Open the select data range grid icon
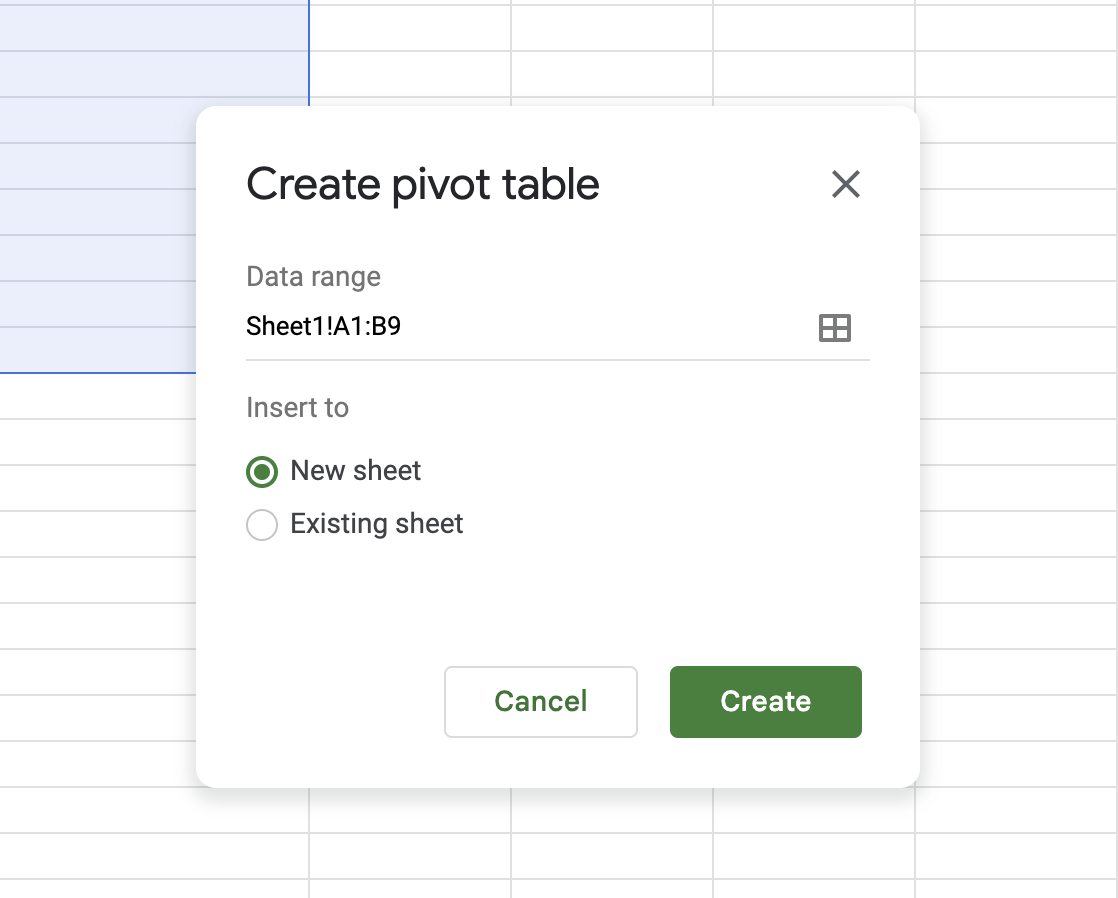Image resolution: width=1118 pixels, height=898 pixels. pyautogui.click(x=834, y=327)
